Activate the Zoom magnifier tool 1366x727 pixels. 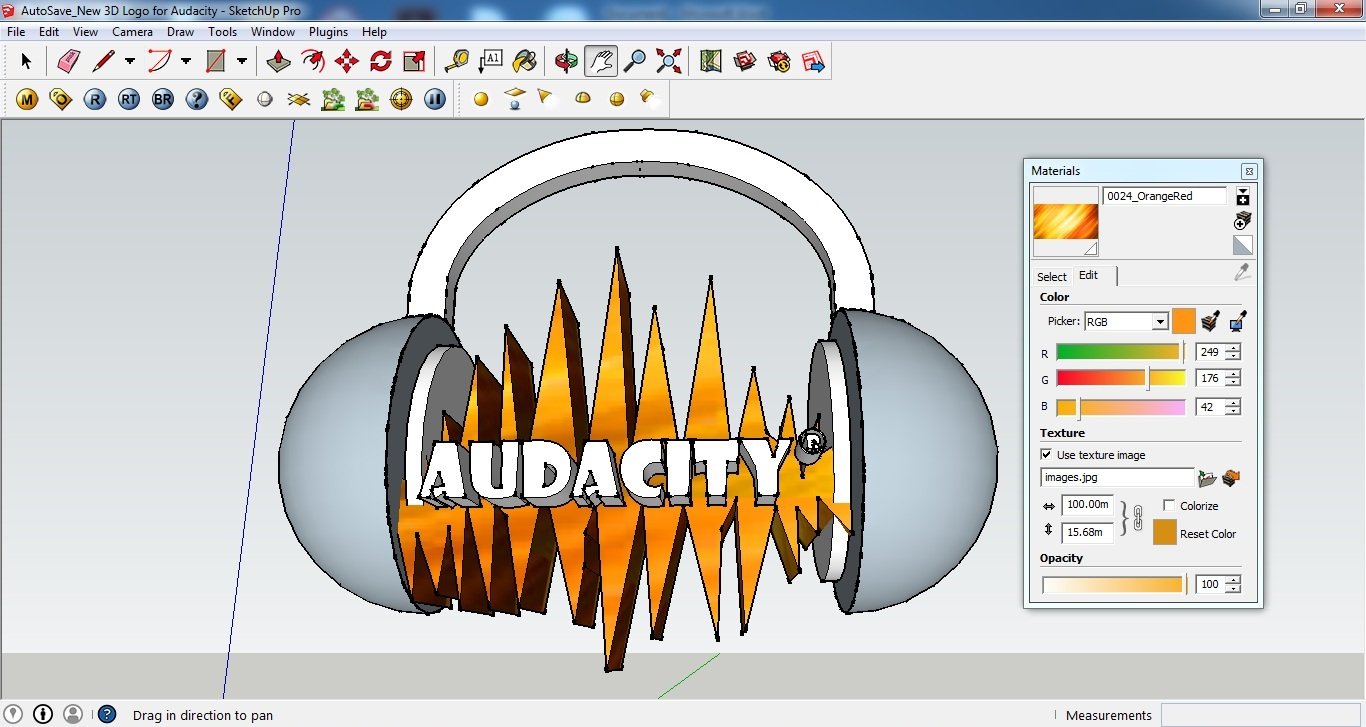click(635, 61)
